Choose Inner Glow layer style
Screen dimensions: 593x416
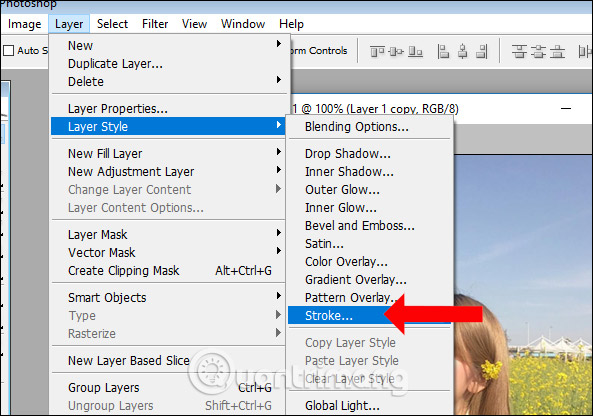coord(370,208)
